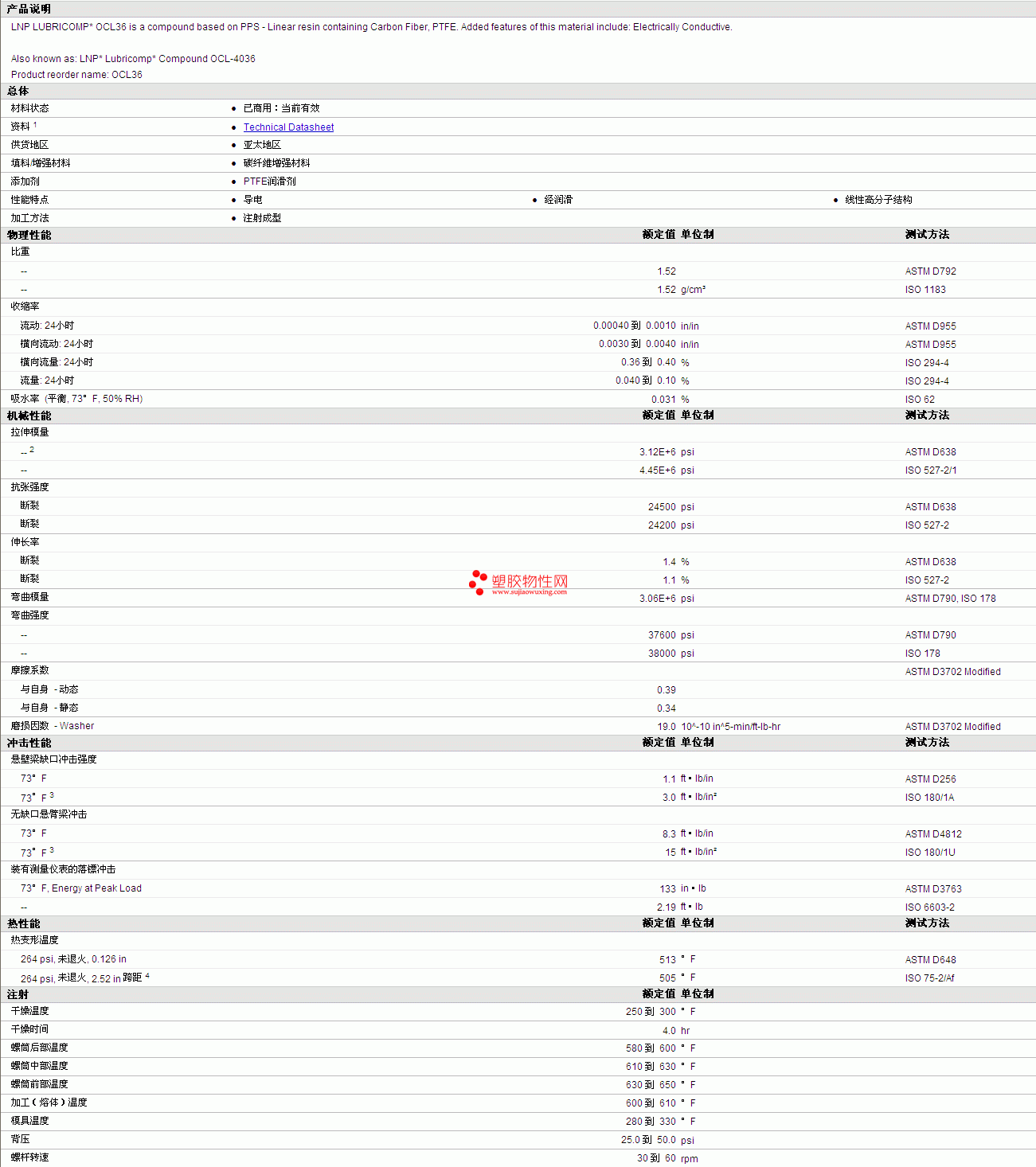
Task: Select the 24200 tensile strength value
Action: coord(662,525)
